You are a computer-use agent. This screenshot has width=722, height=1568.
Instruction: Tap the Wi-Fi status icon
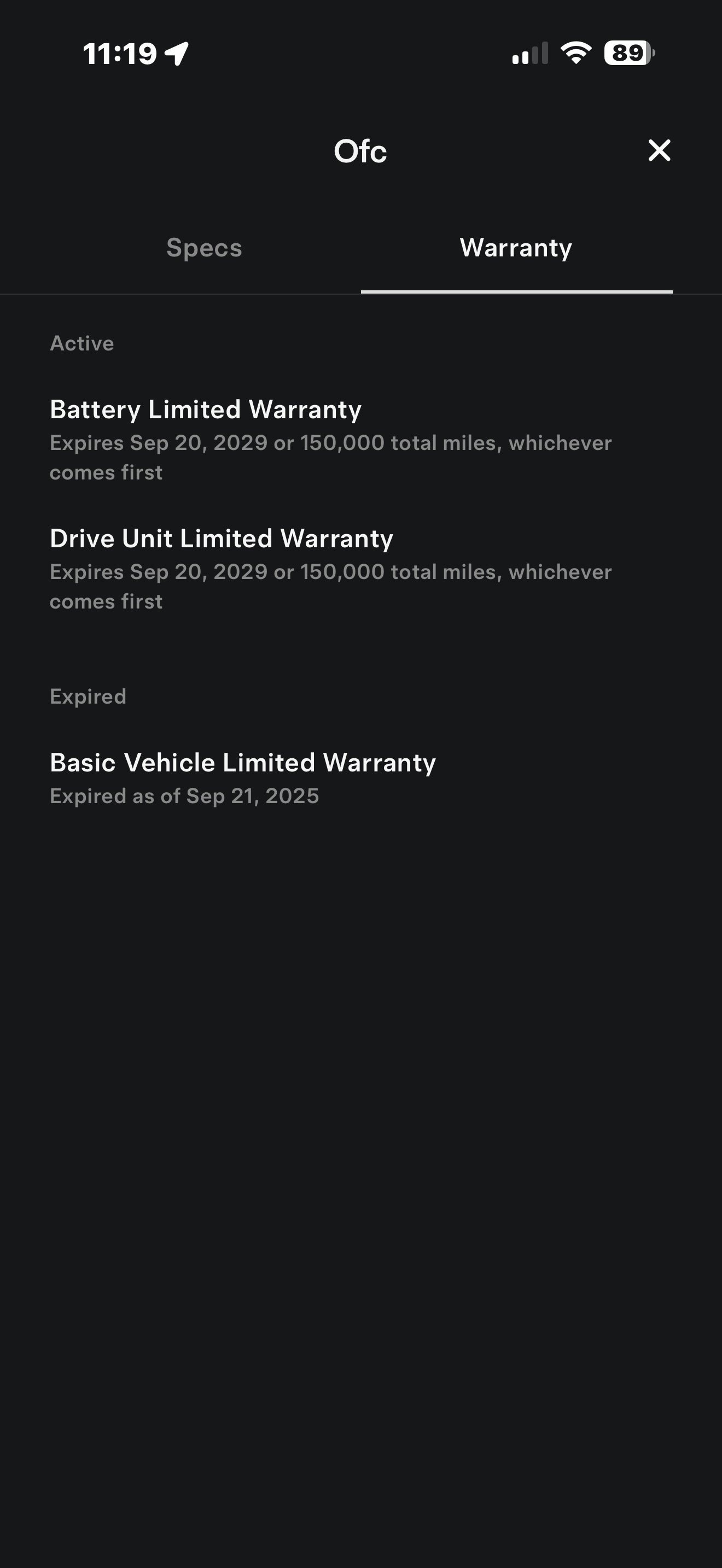[576, 53]
